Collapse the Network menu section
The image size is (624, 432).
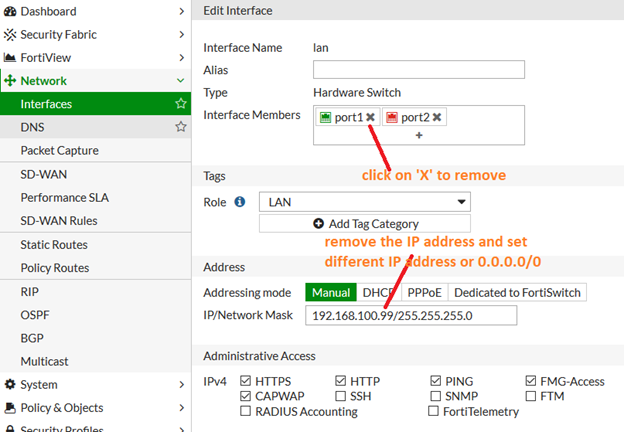[181, 81]
